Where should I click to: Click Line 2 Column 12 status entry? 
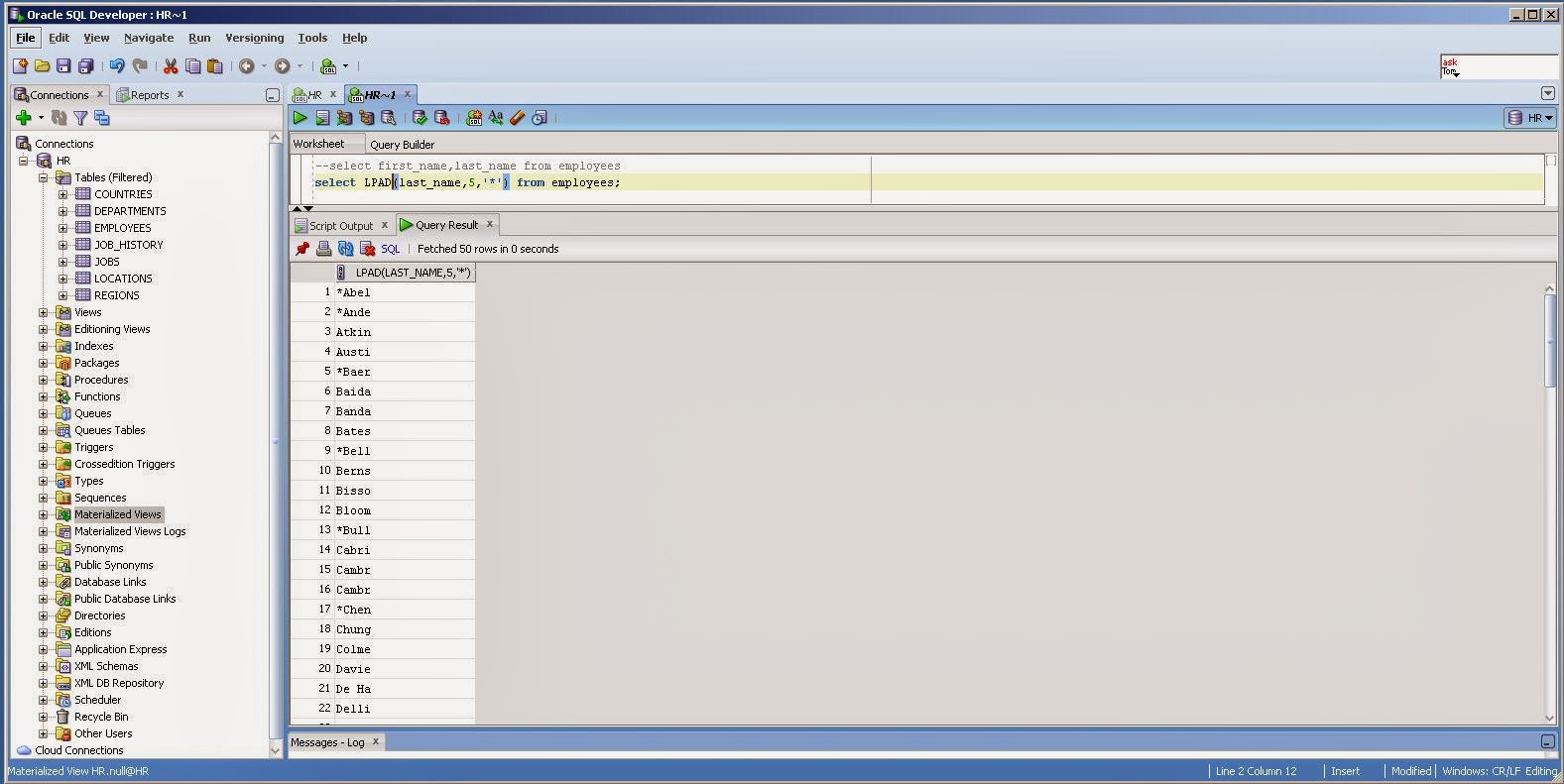(x=1256, y=771)
